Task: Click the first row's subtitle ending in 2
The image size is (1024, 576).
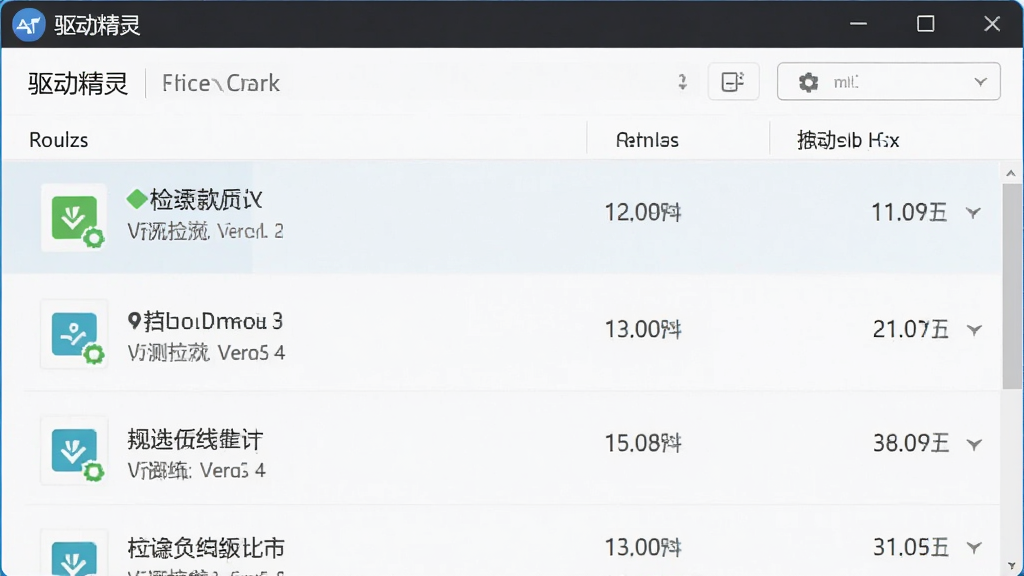Action: coord(205,231)
